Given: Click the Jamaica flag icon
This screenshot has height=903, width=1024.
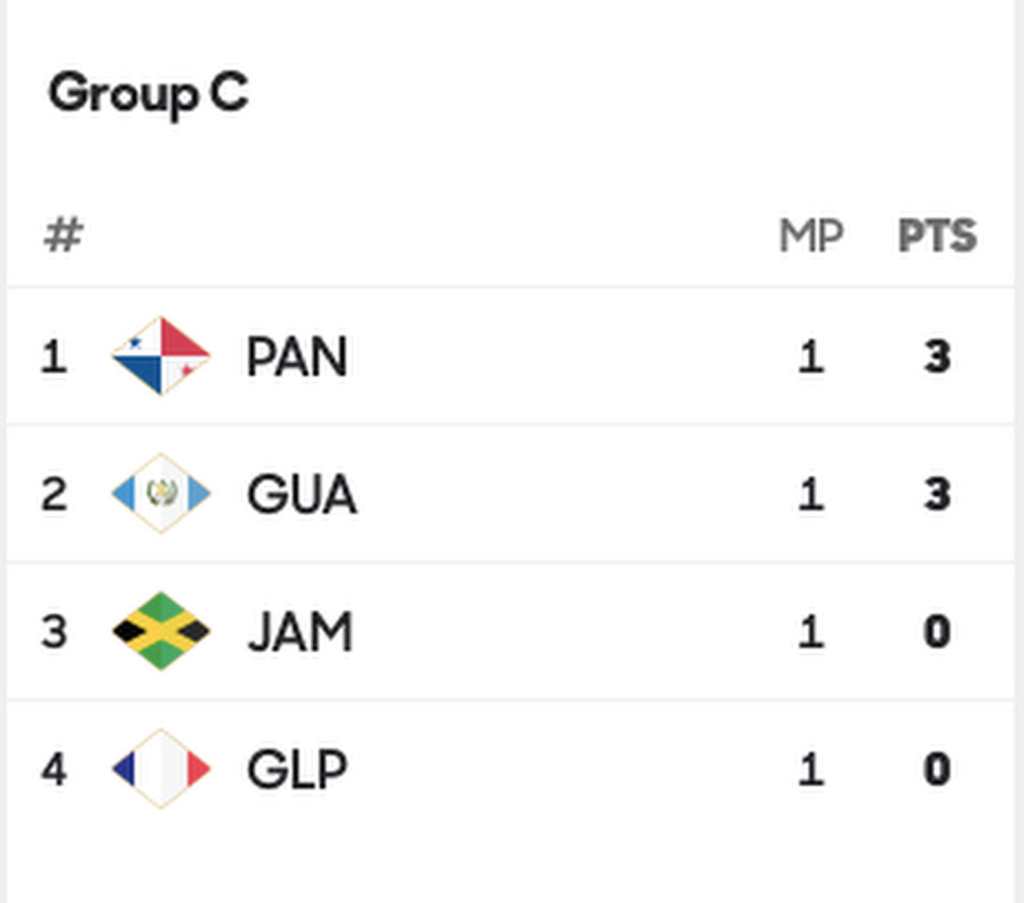Looking at the screenshot, I should point(161,631).
